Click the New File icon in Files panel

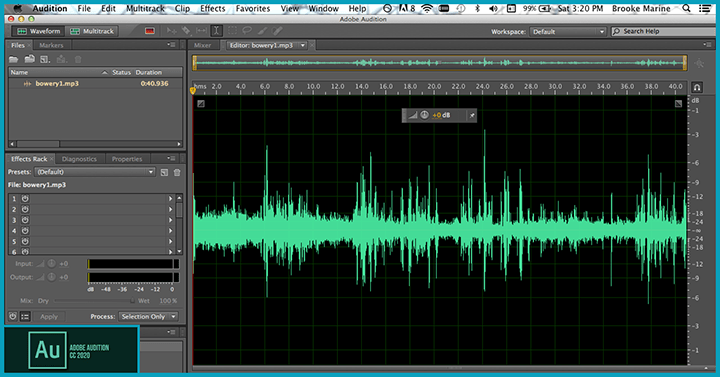pos(45,59)
